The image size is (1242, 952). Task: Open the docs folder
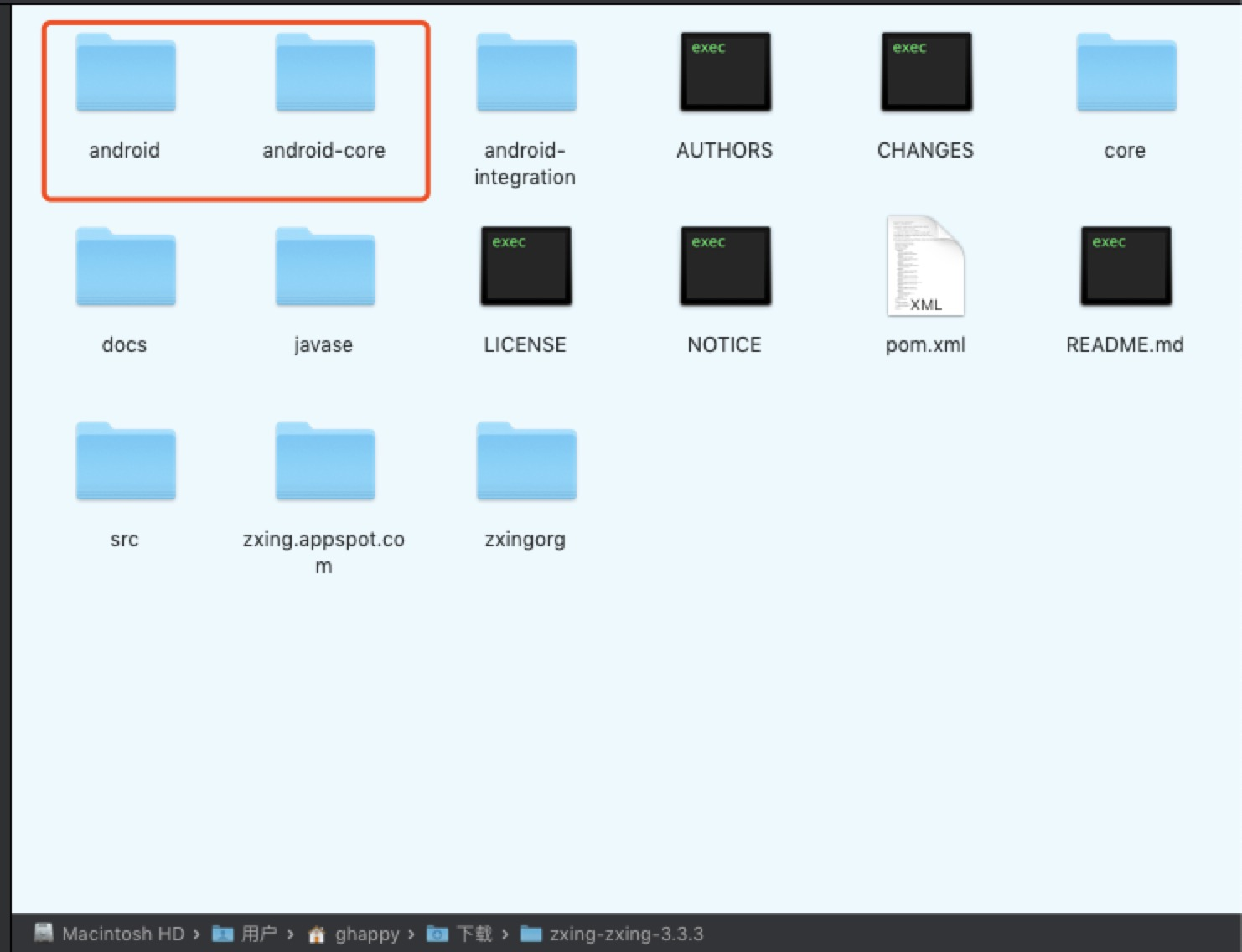[125, 268]
